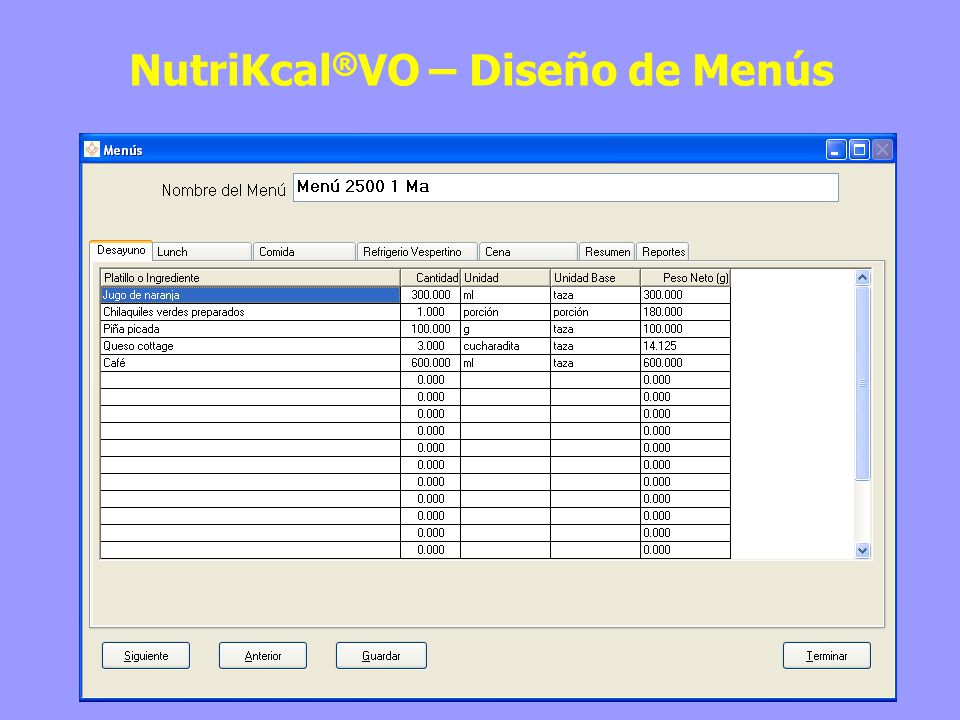
Task: Click unit cucharadita for Queso cottage
Action: point(505,346)
